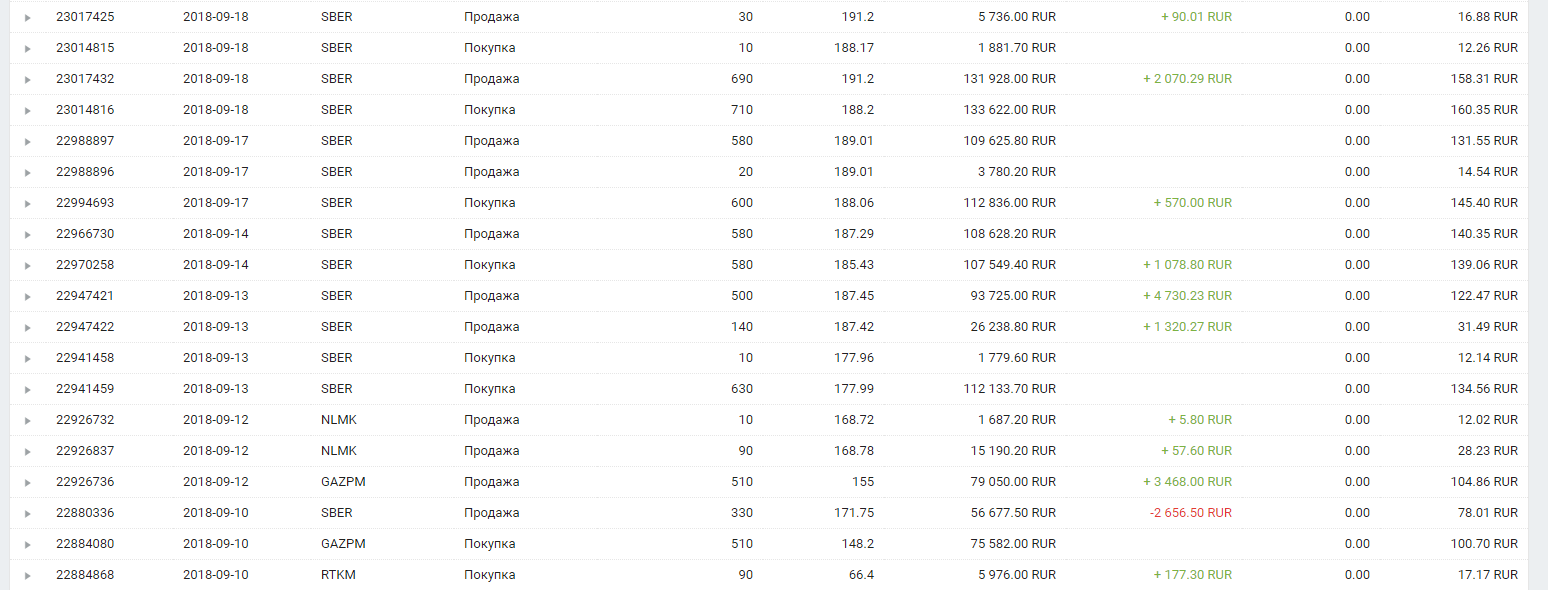Screen dimensions: 1548x590
Task: Expand loss-making trade row 22880336
Action: pyautogui.click(x=28, y=513)
